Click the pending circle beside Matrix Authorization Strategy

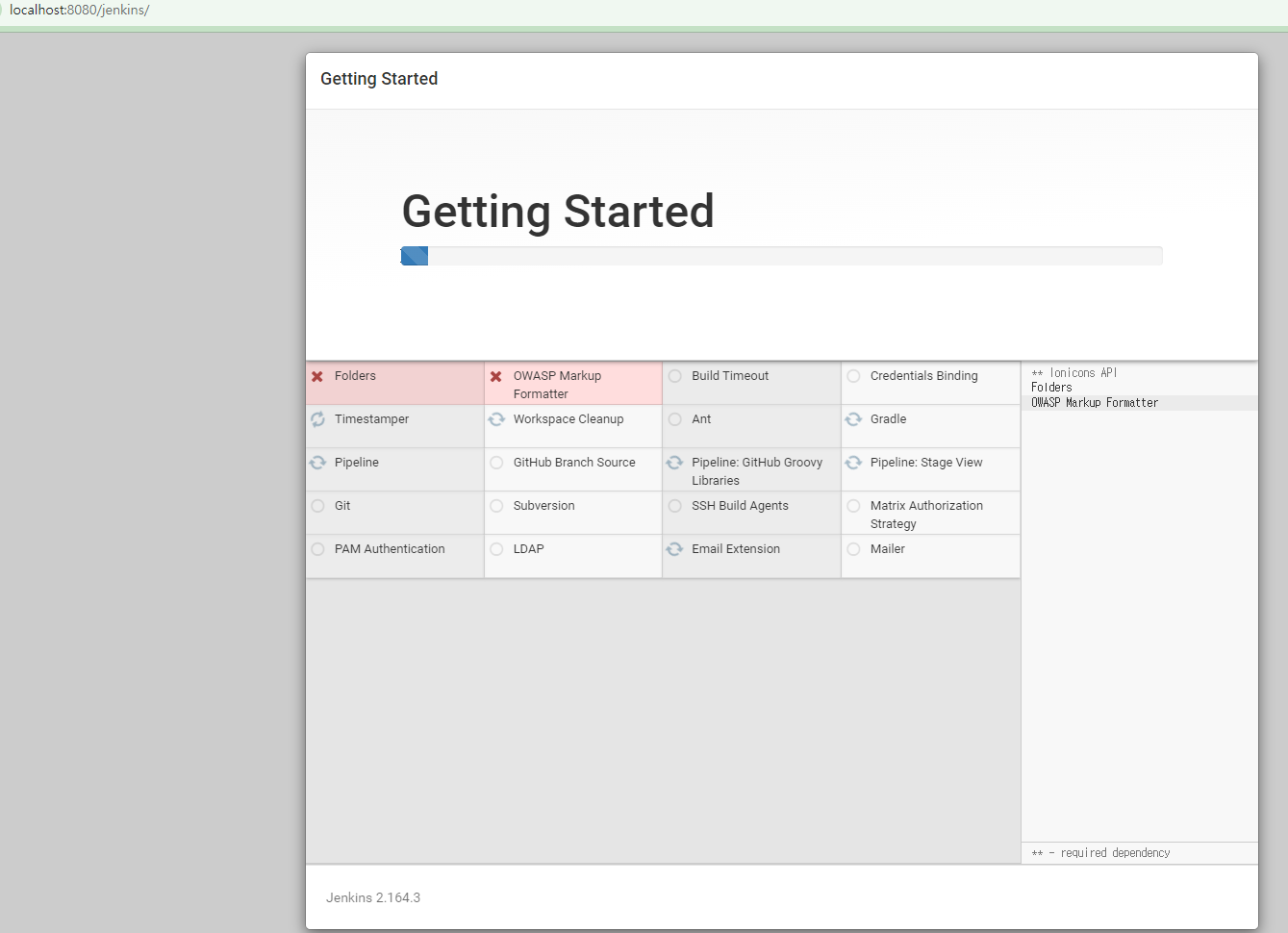853,506
